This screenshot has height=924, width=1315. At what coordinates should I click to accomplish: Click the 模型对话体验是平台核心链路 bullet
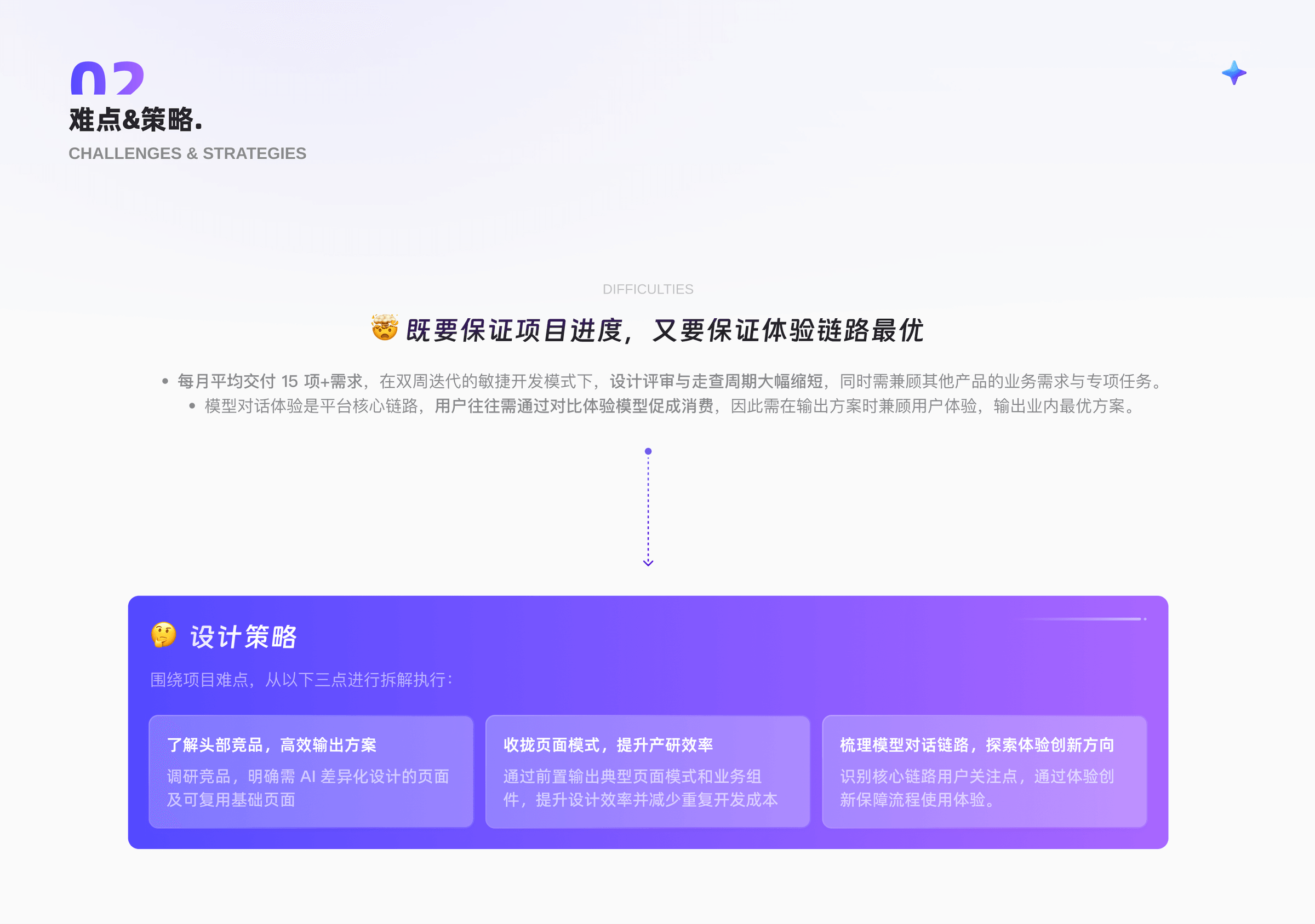663,406
